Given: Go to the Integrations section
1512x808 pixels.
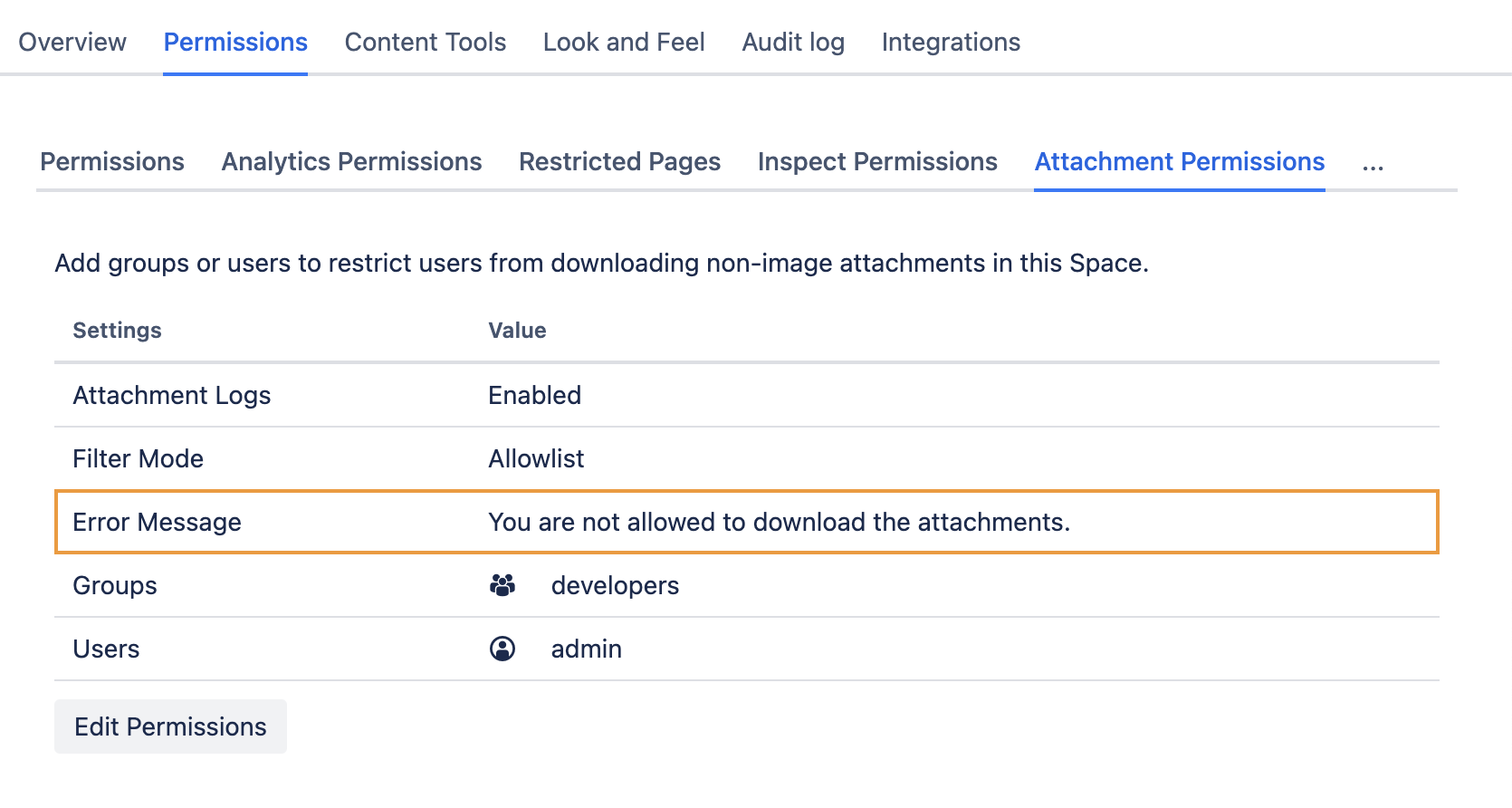Looking at the screenshot, I should pyautogui.click(x=951, y=42).
